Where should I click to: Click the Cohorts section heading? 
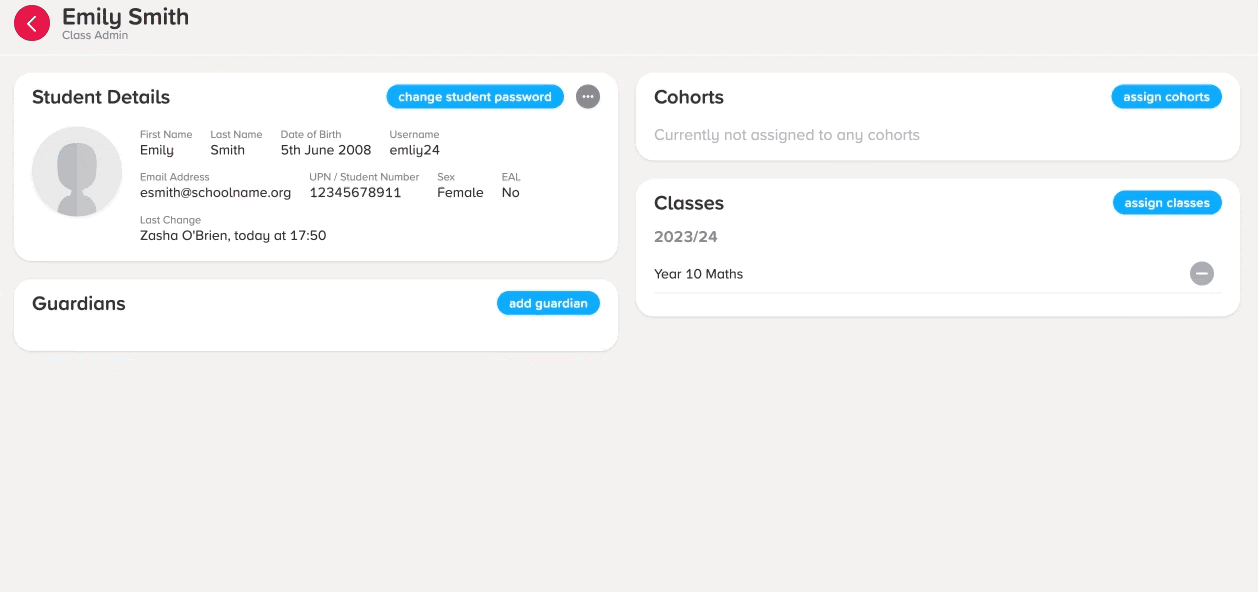(689, 97)
